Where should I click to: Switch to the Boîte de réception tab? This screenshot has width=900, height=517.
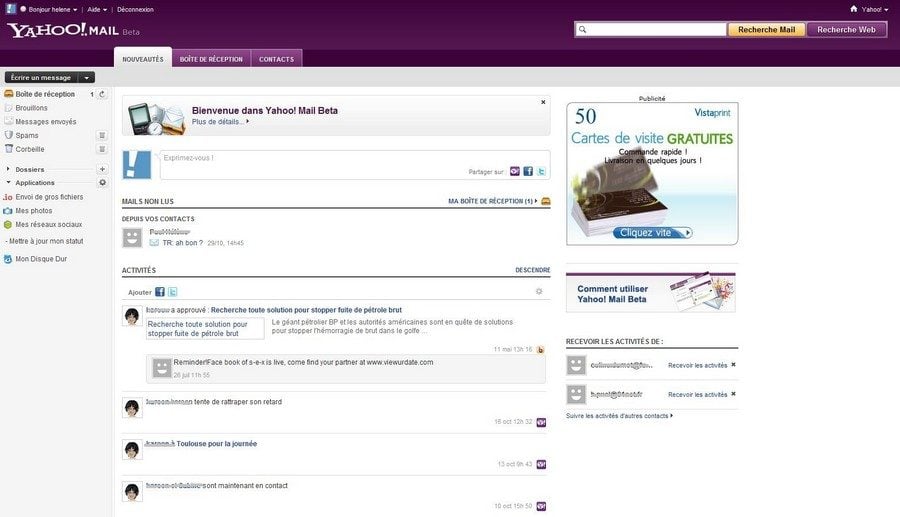coord(211,59)
